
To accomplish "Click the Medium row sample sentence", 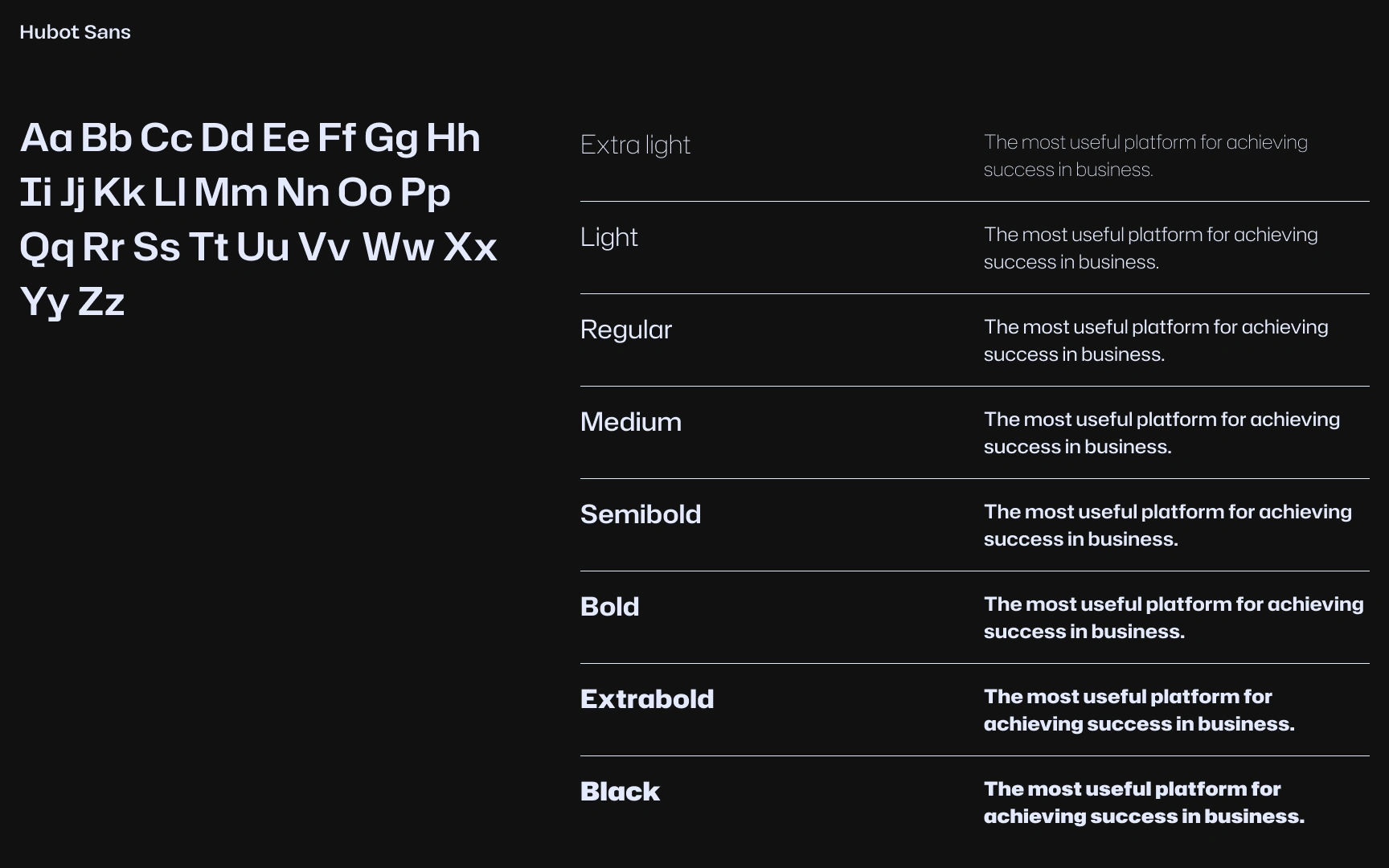I will pos(1161,433).
